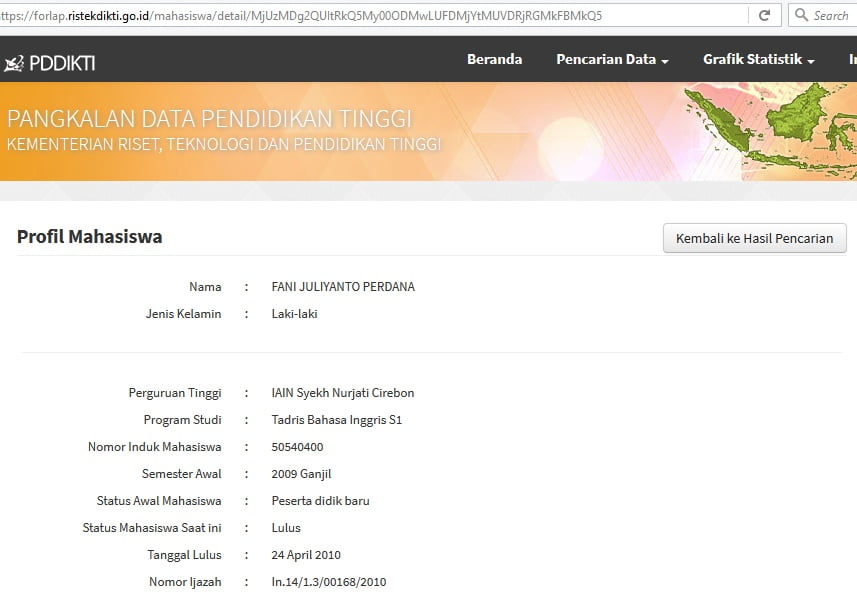Image resolution: width=857 pixels, height=603 pixels.
Task: Click the PDDIKTI brand text link
Action: (62, 63)
